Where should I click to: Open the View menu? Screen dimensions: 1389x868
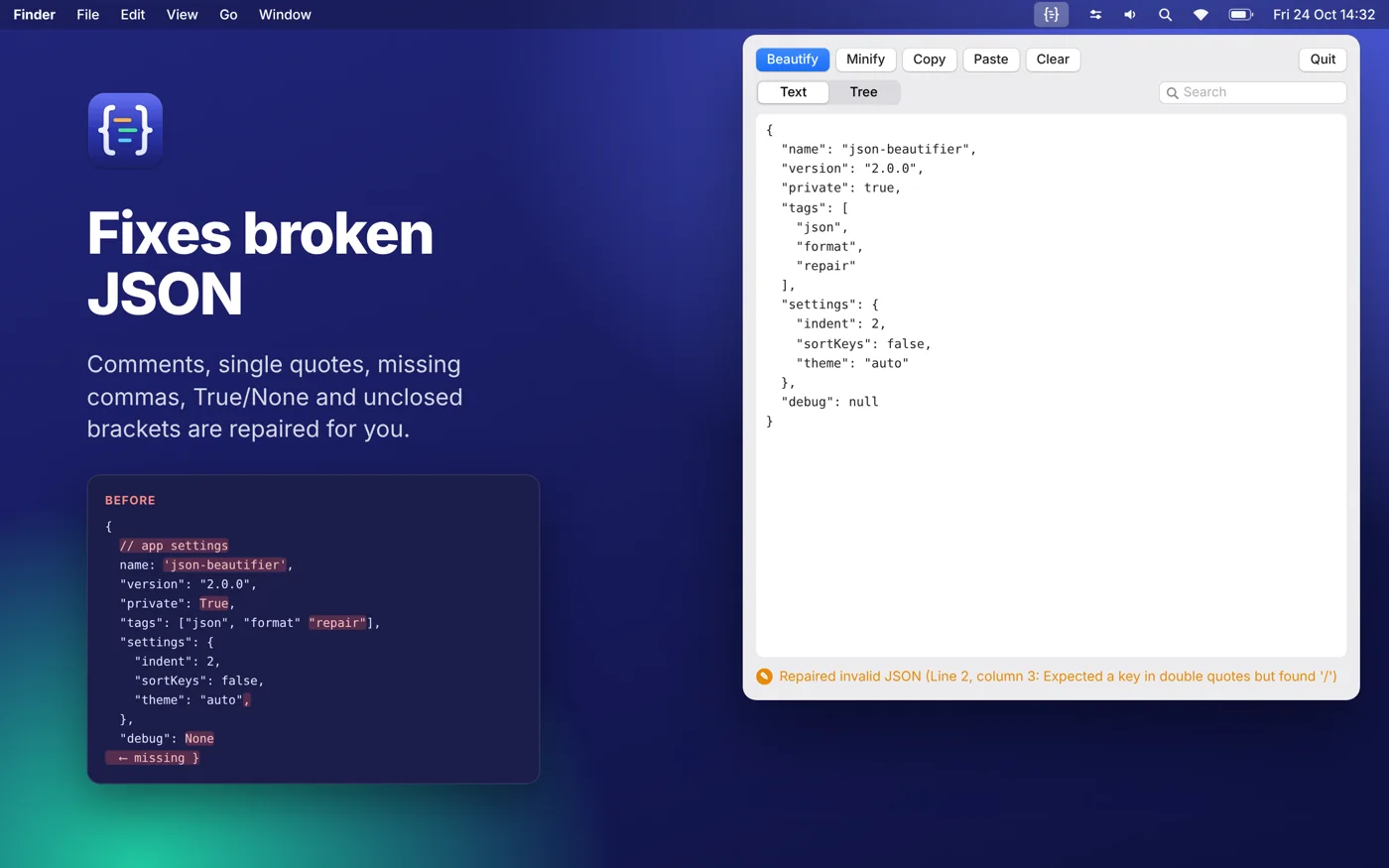[183, 15]
